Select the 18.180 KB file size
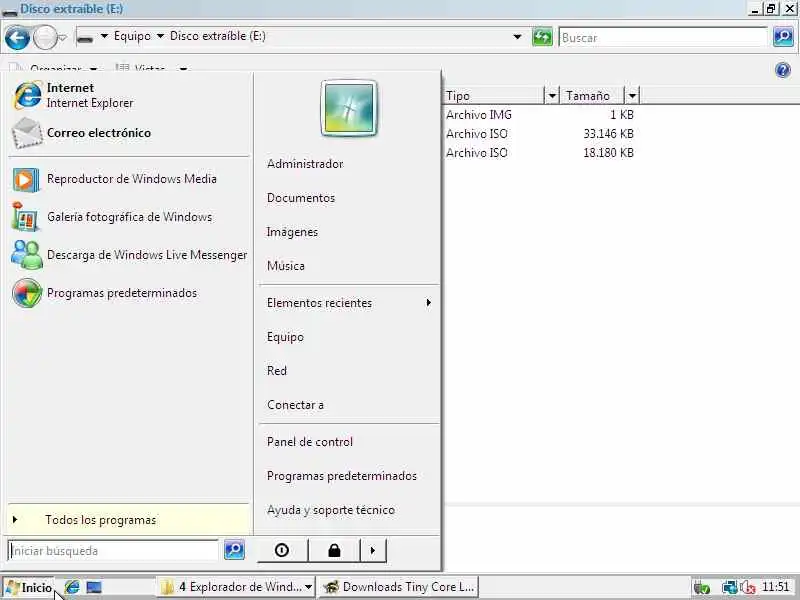The width and height of the screenshot is (800, 600). 608,153
